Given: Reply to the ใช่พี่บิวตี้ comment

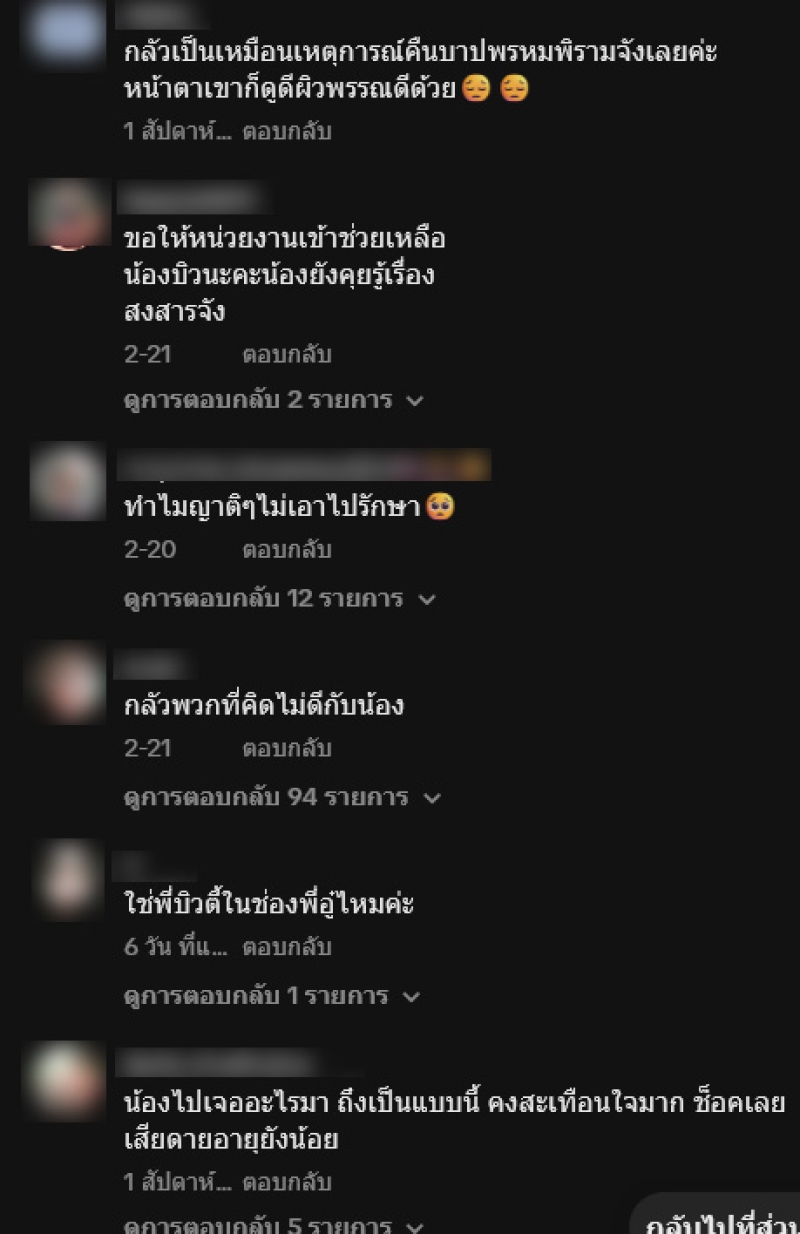Looking at the screenshot, I should pyautogui.click(x=287, y=946).
